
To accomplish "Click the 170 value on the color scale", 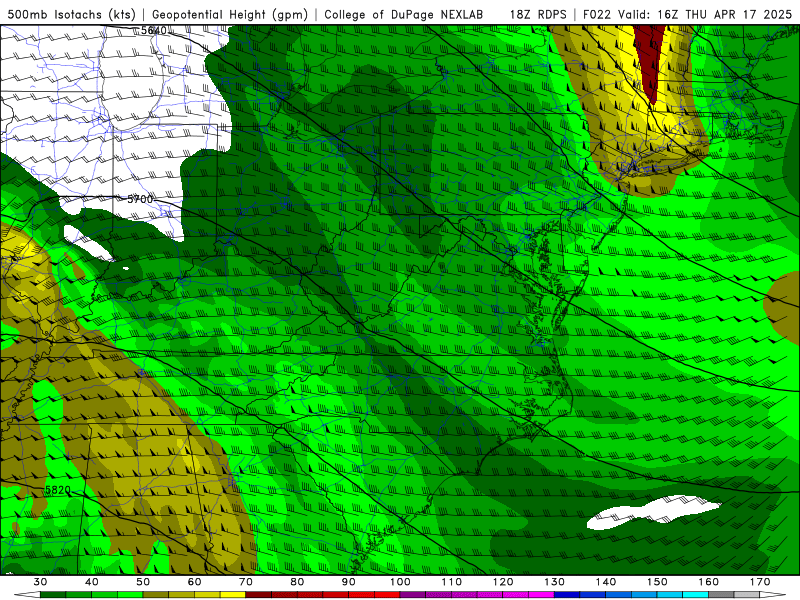I will click(x=760, y=582).
